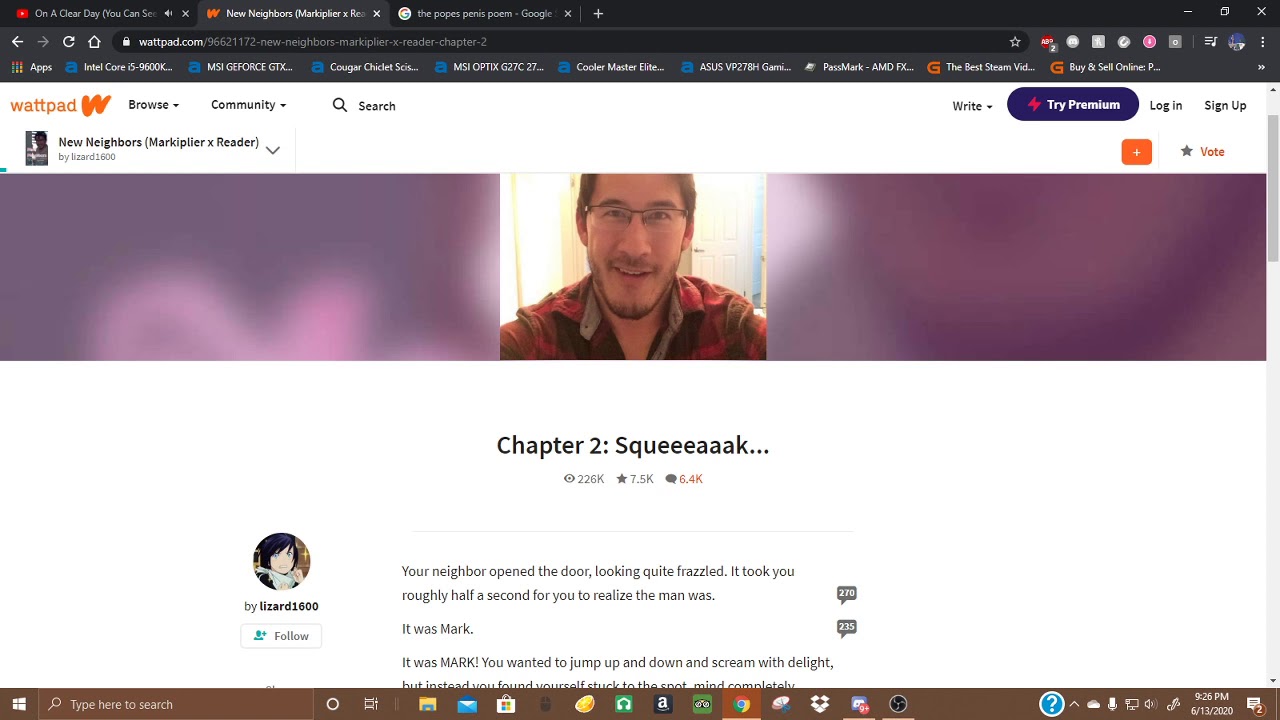
Task: Open the Amazon taskbar app
Action: pyautogui.click(x=663, y=704)
